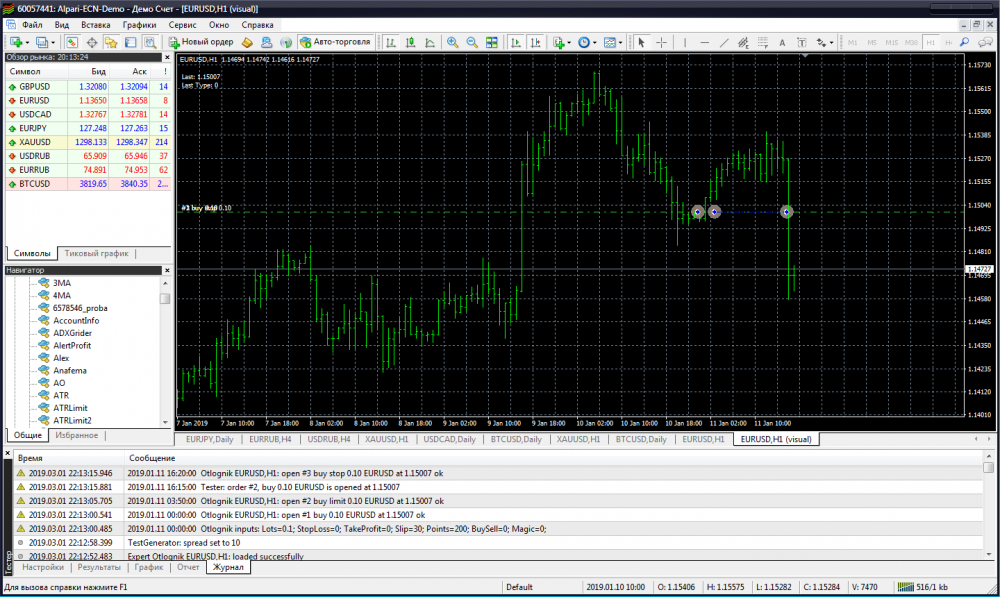Open the Графики menu
This screenshot has width=1000, height=597.
(139, 25)
